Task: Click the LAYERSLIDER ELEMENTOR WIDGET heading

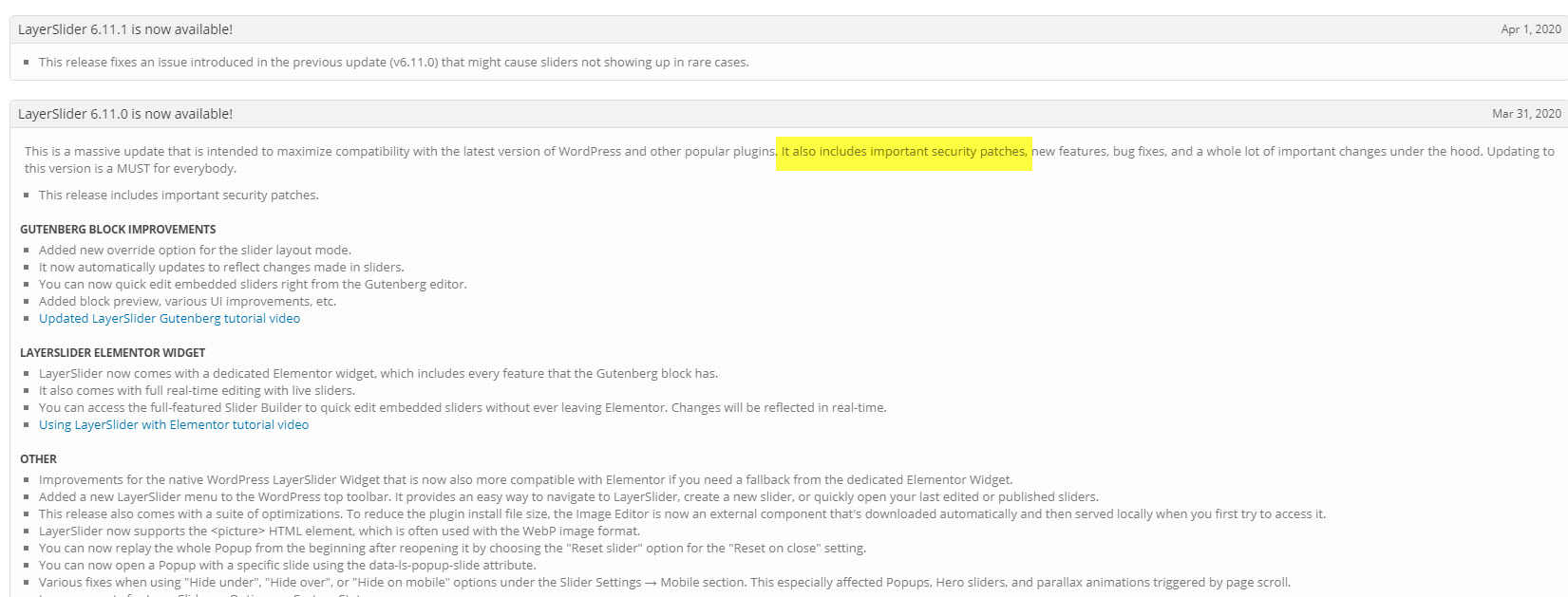Action: (113, 353)
